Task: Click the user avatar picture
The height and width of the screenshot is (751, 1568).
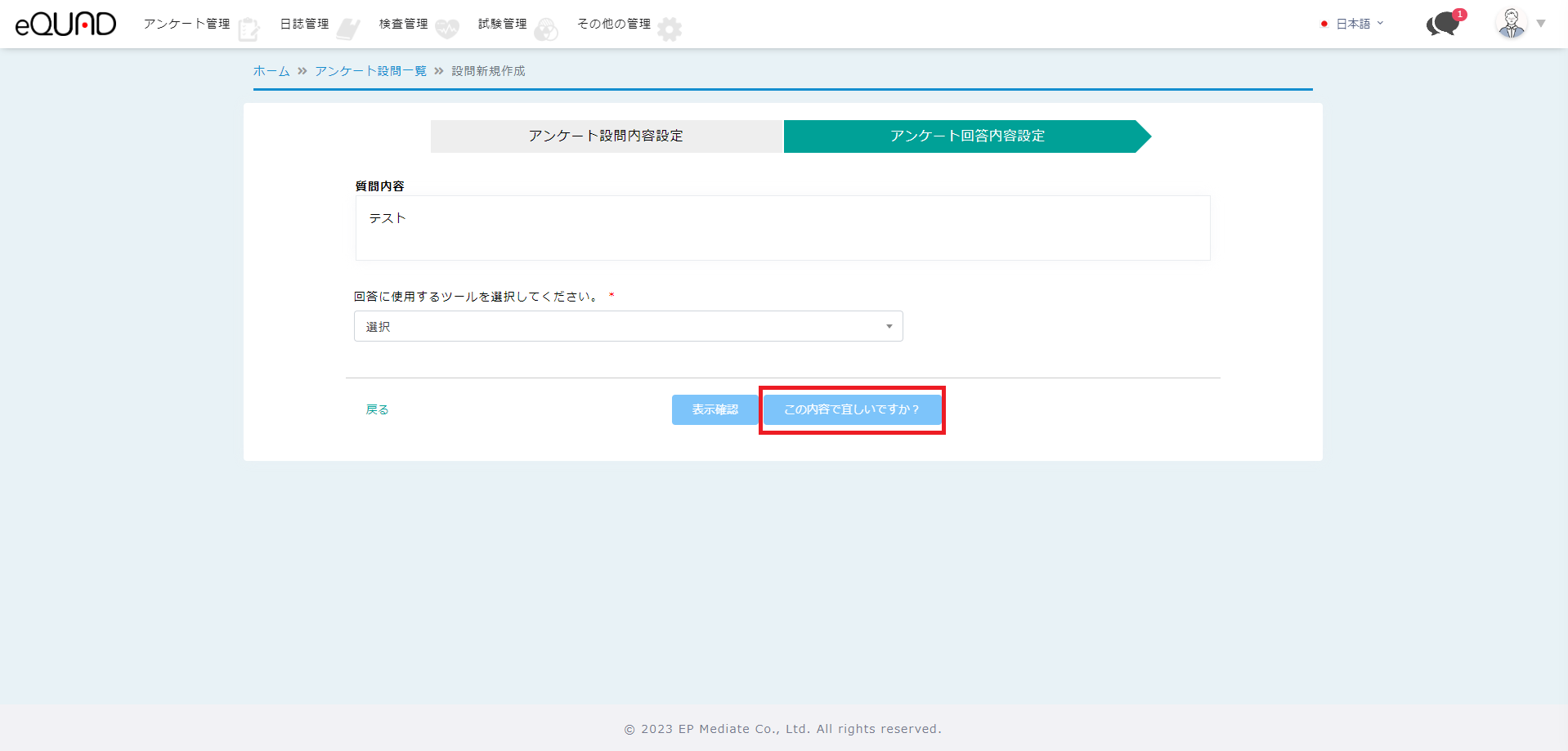Action: (x=1511, y=24)
